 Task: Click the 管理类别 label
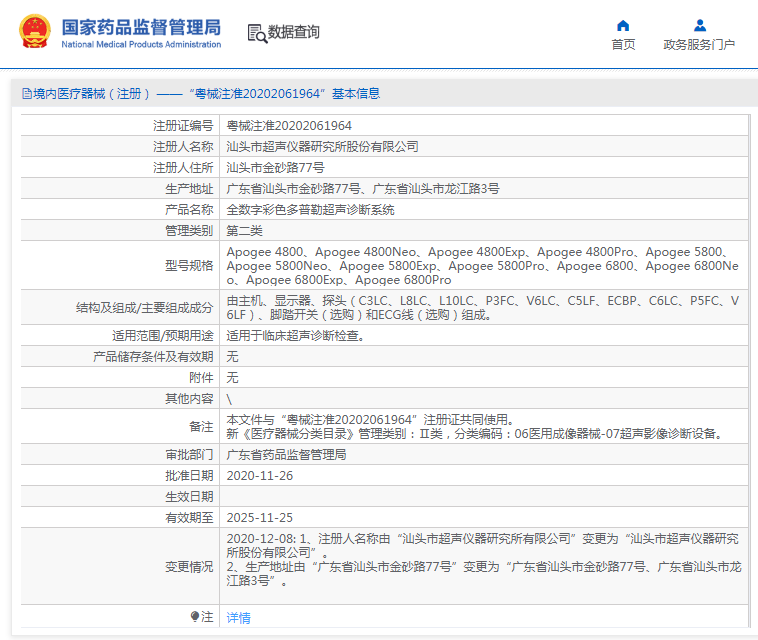point(189,231)
